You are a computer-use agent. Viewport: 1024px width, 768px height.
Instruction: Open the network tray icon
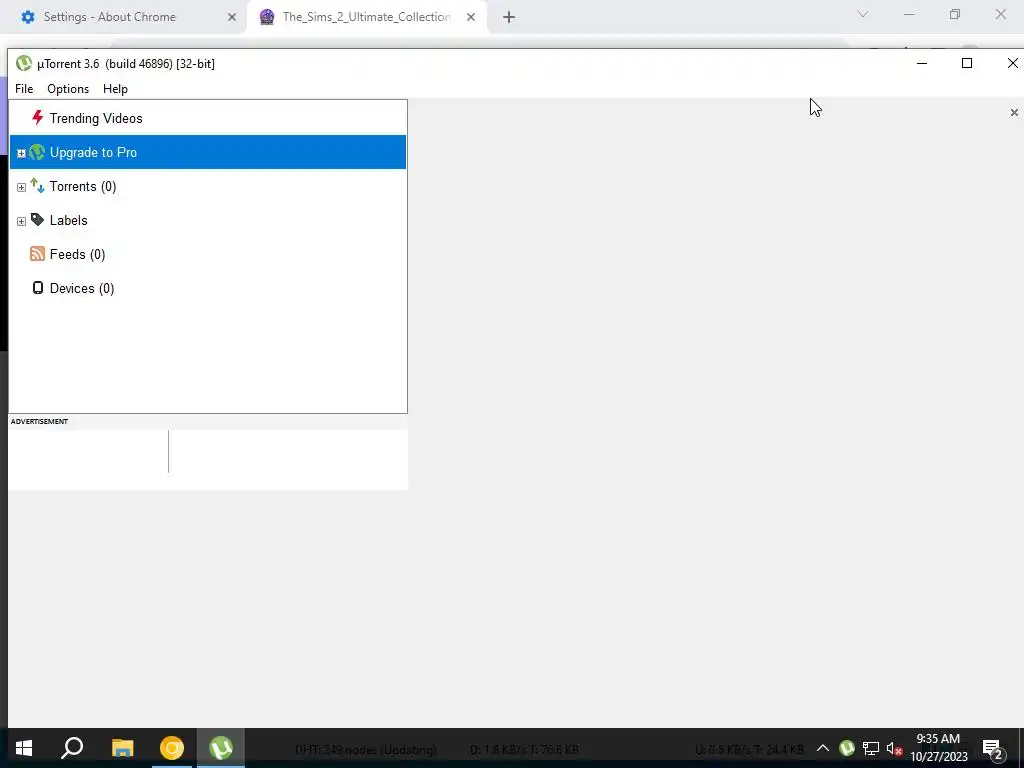871,748
